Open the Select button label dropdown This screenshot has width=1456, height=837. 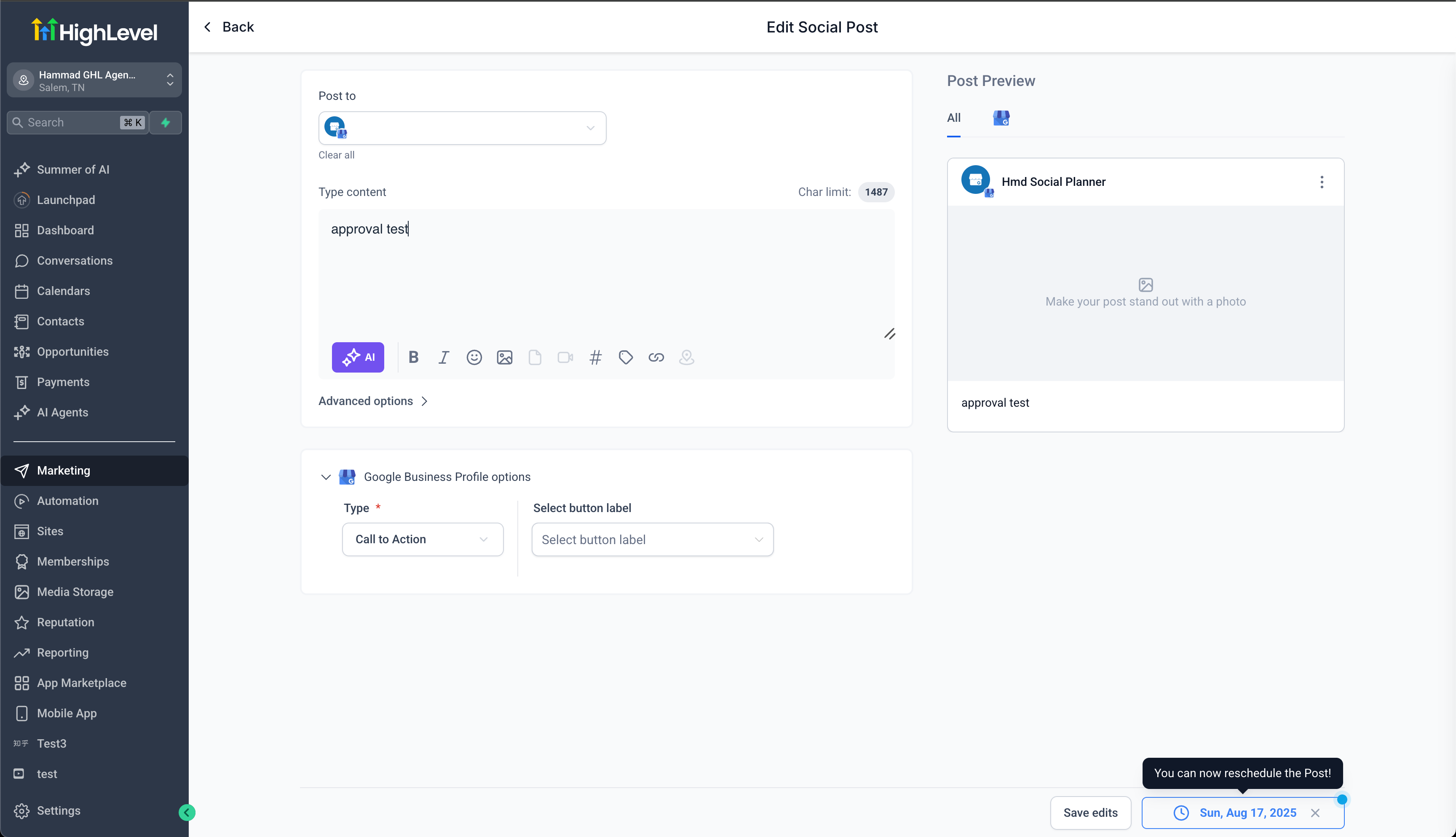point(652,539)
